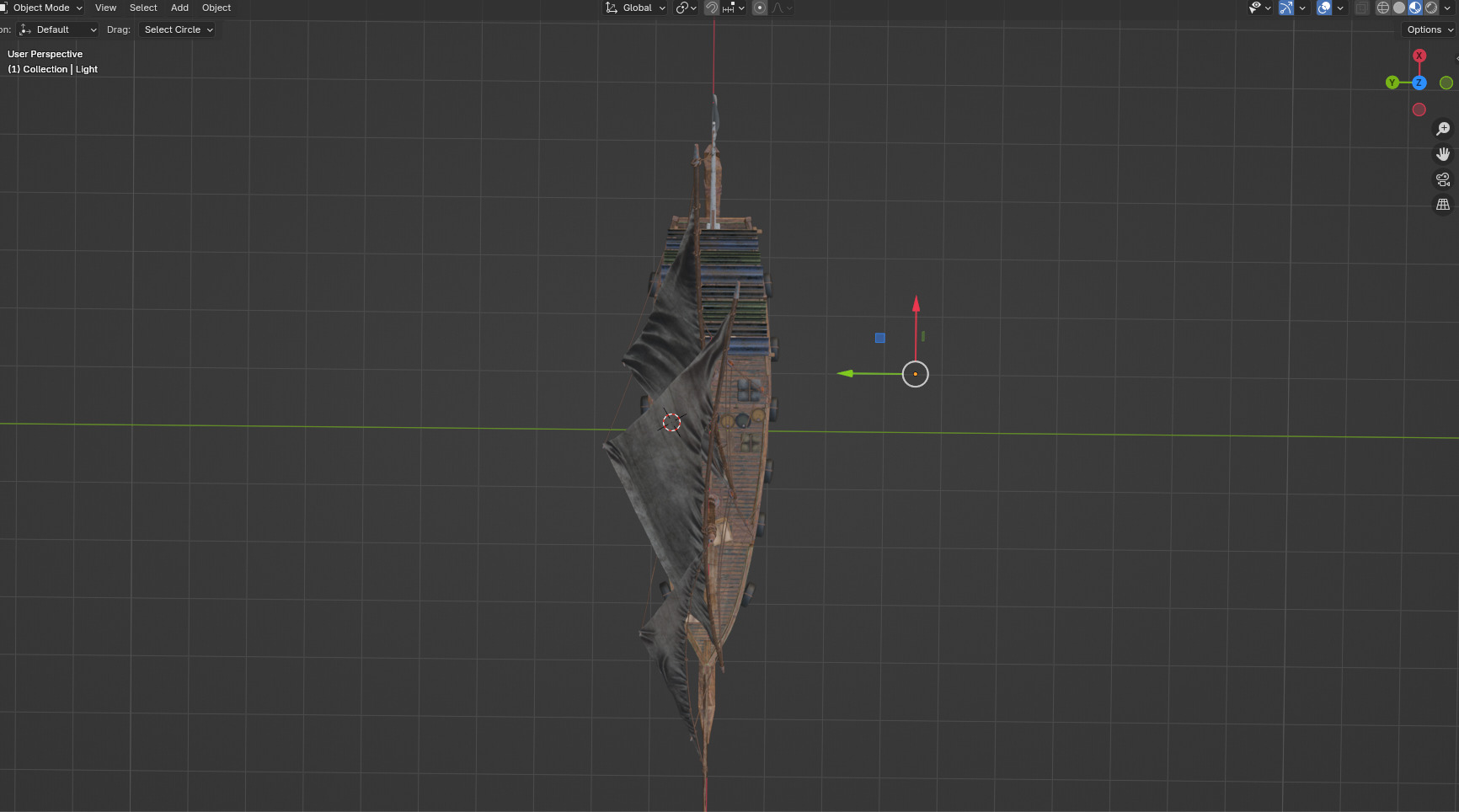Image resolution: width=1459 pixels, height=812 pixels.
Task: Toggle the show overlays button
Action: 1324,8
